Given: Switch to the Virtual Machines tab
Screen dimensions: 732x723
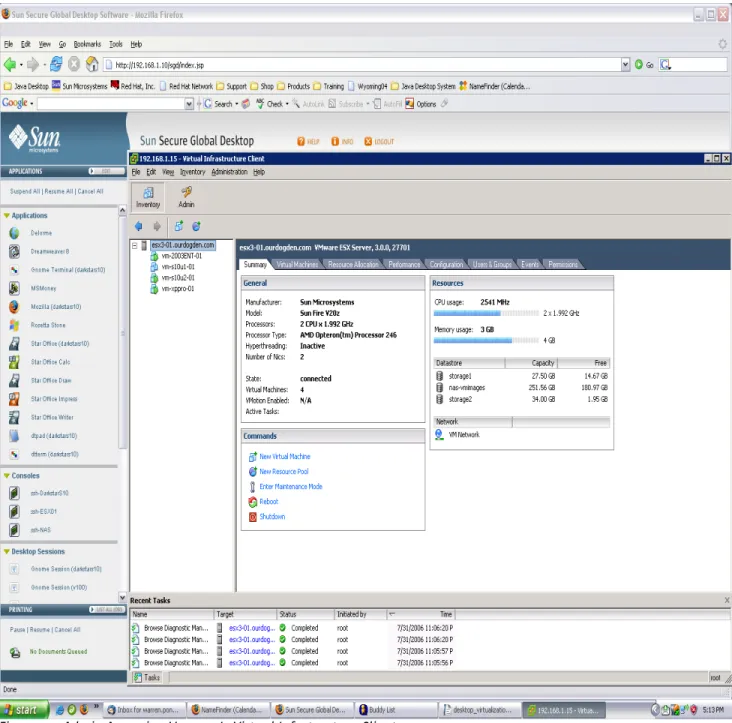Looking at the screenshot, I should [297, 265].
